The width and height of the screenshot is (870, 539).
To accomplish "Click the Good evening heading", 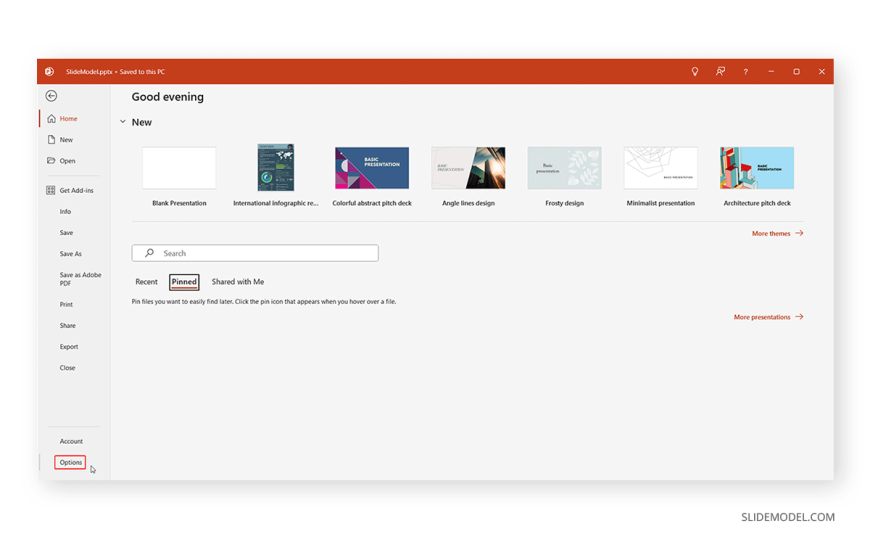I will tap(168, 97).
